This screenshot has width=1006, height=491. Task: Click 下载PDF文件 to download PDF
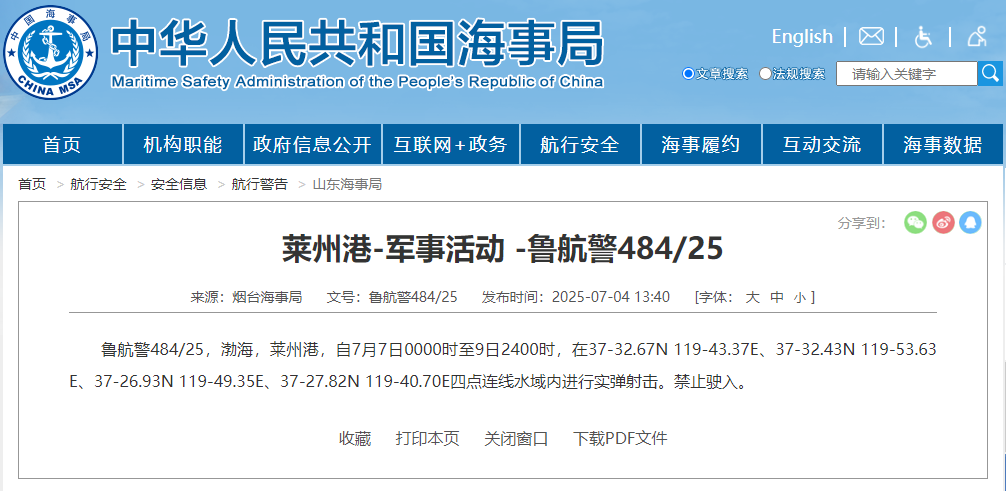click(x=620, y=439)
